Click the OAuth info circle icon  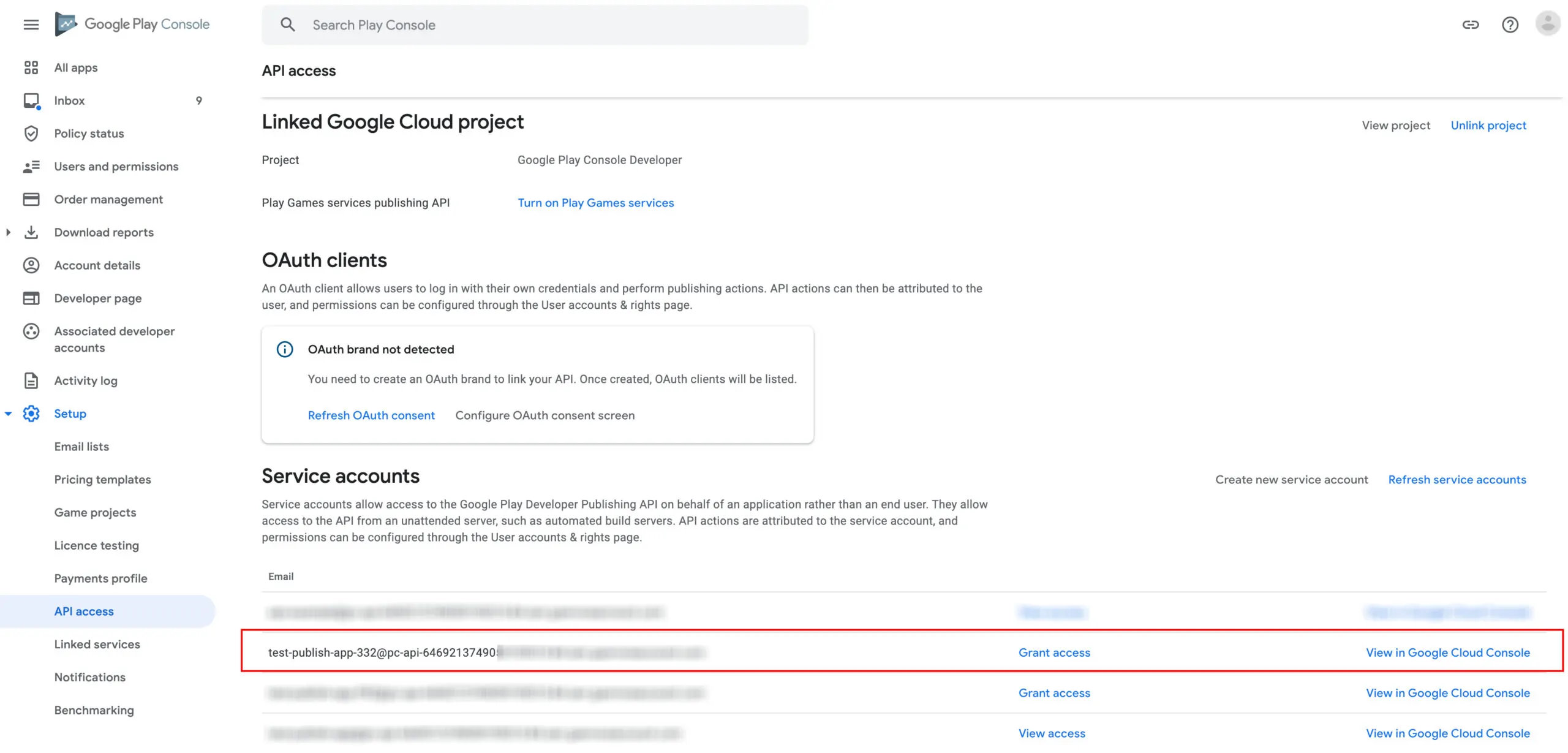pos(285,349)
